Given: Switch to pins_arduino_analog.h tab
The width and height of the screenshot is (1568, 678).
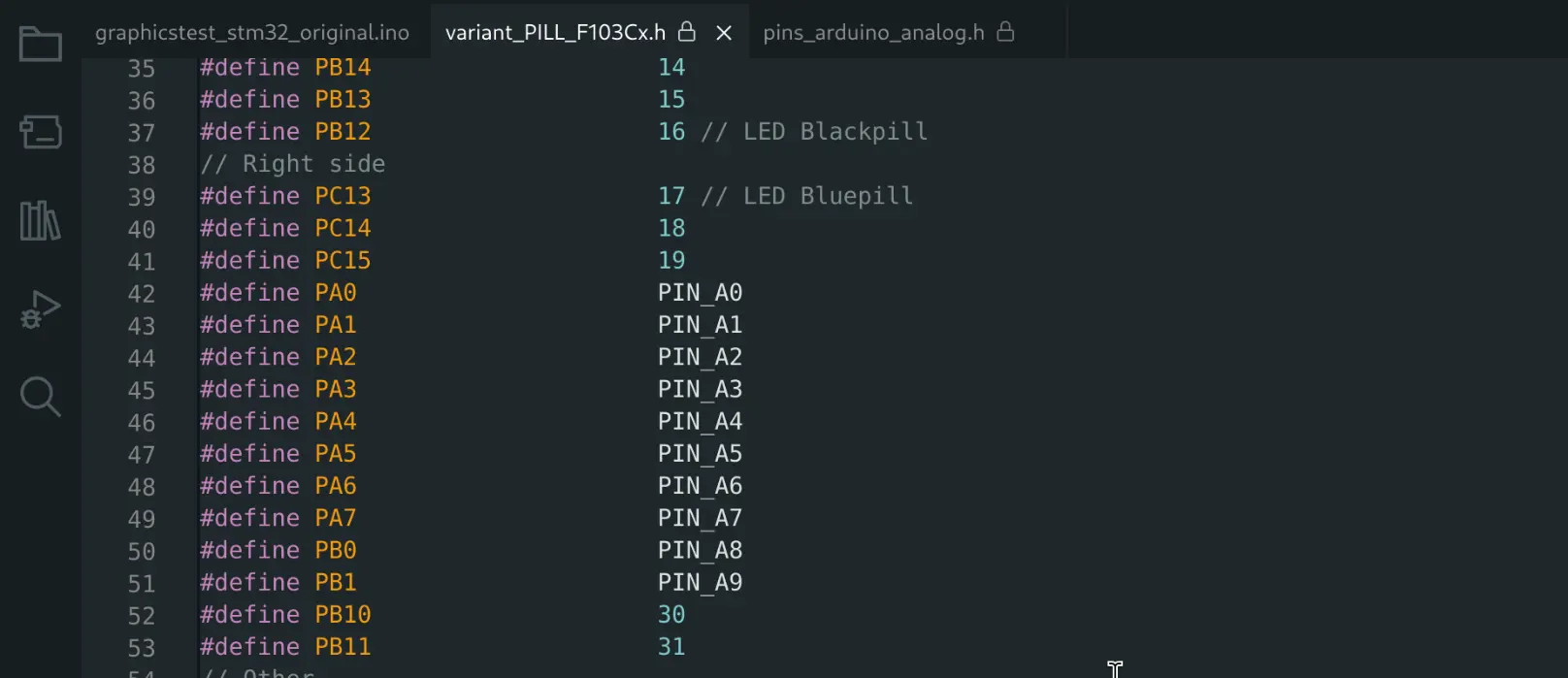Looking at the screenshot, I should click(873, 33).
